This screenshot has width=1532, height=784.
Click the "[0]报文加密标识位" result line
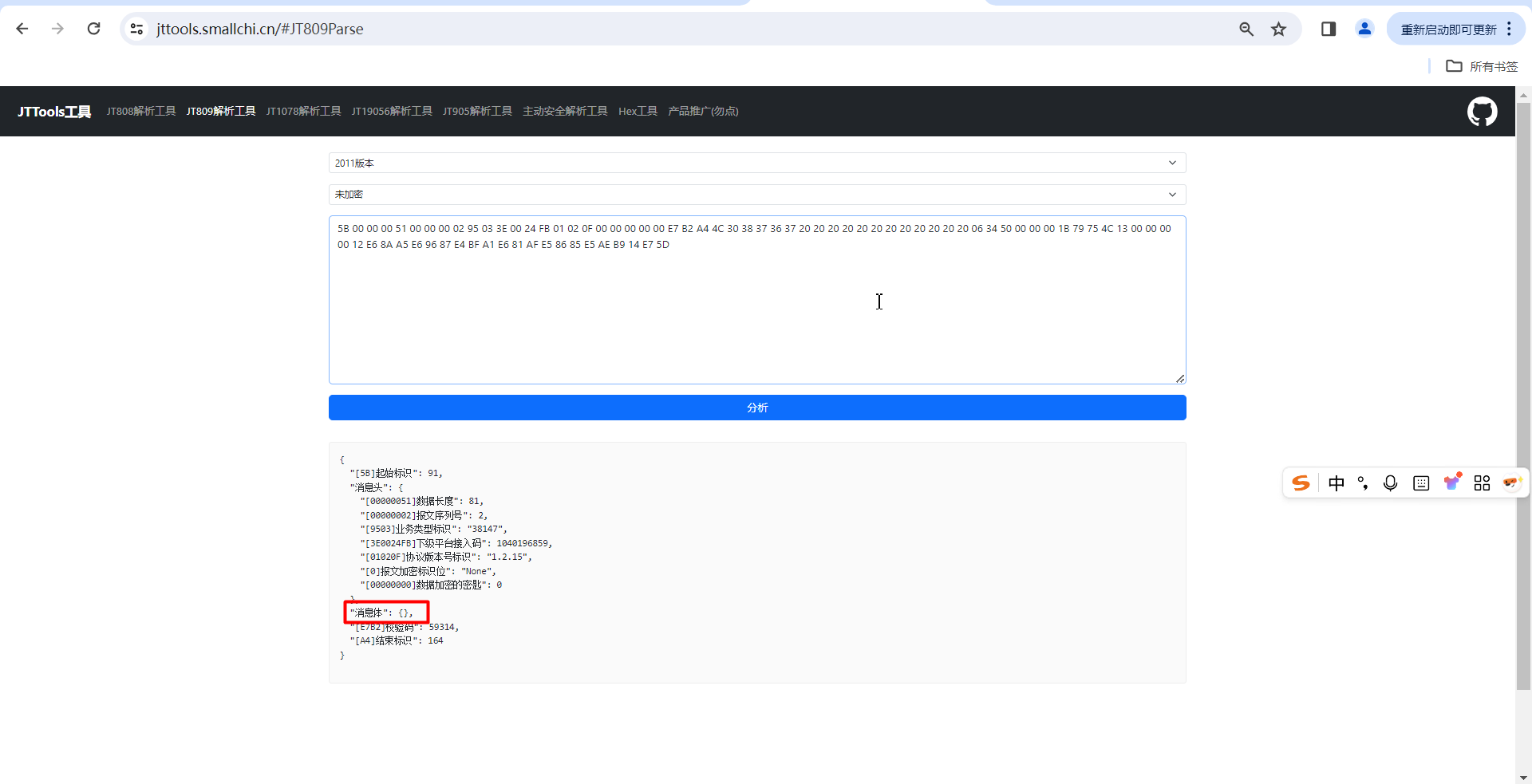pyautogui.click(x=428, y=571)
